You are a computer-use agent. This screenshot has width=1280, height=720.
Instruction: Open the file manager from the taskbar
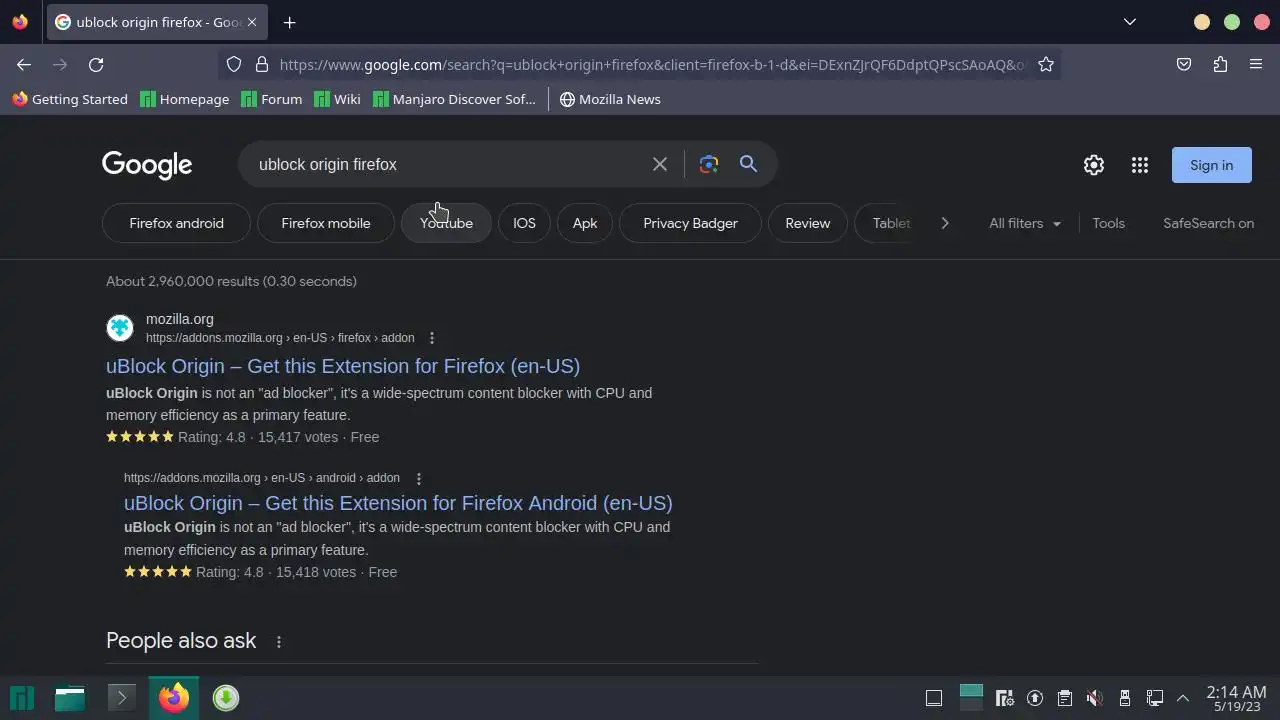coord(70,698)
